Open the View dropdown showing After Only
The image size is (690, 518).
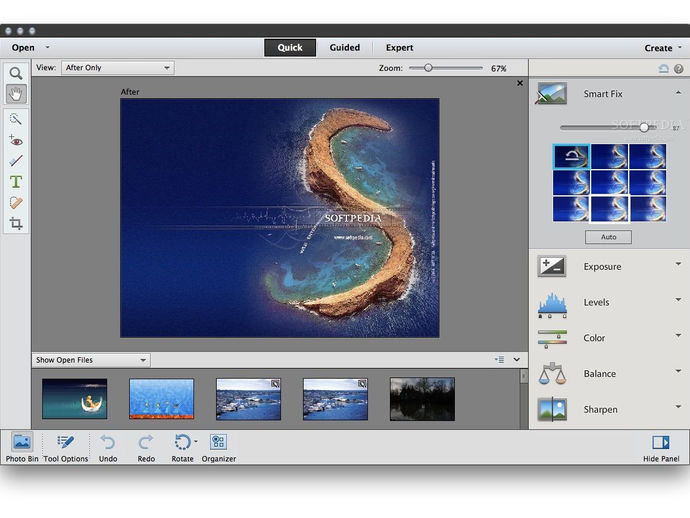click(117, 68)
